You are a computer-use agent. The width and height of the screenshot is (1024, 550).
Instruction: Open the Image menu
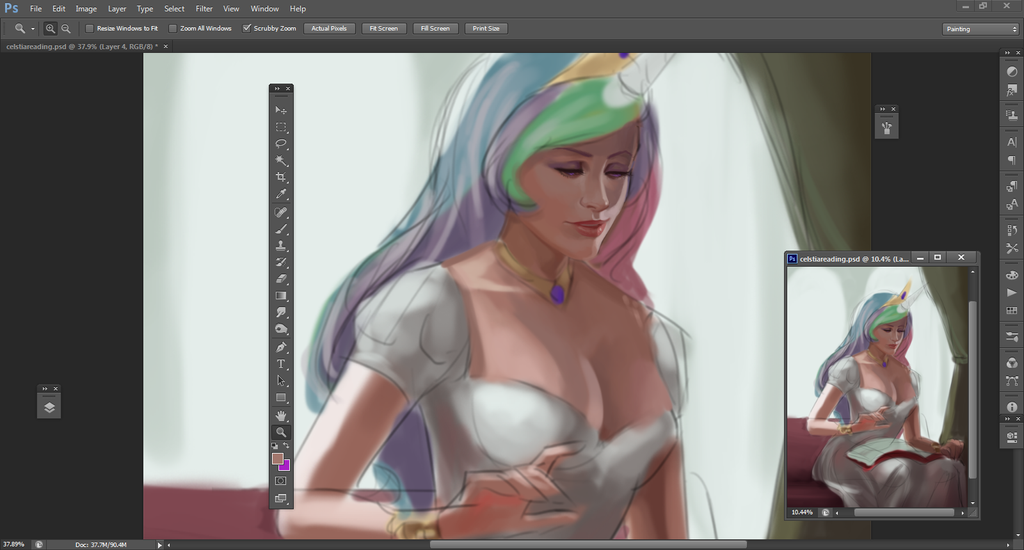(86, 8)
